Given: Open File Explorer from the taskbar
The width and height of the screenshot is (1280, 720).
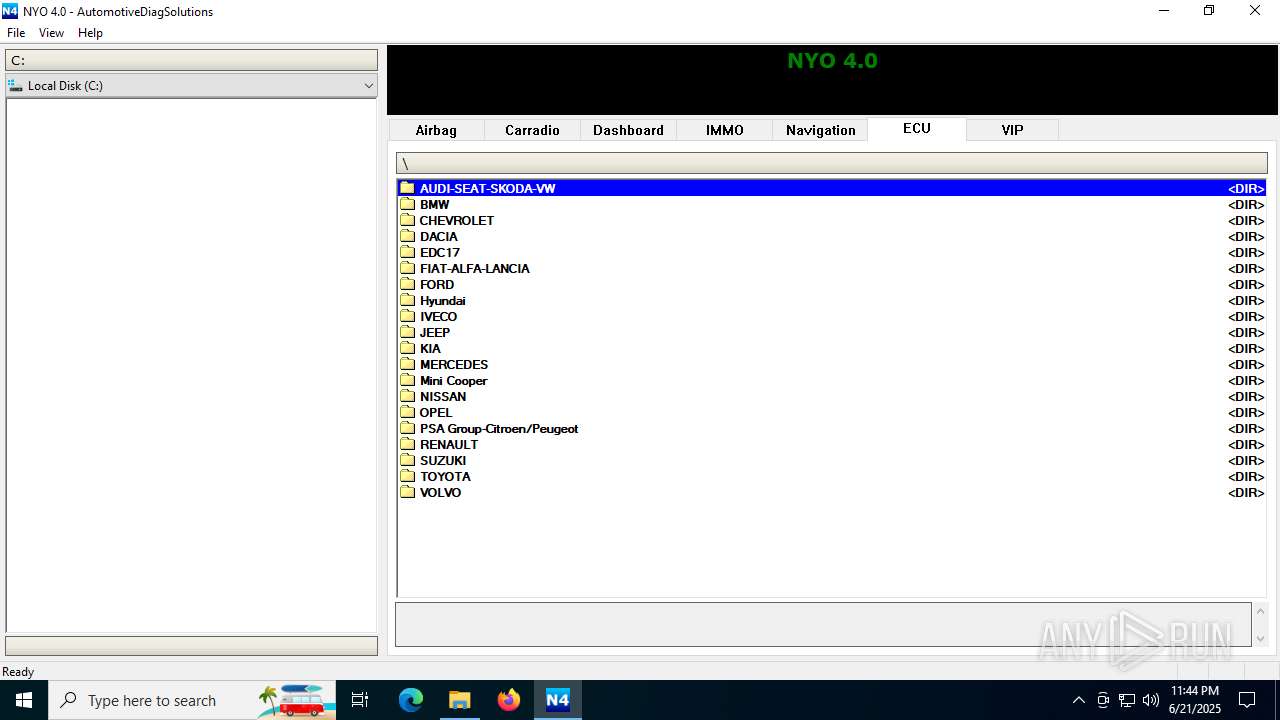Looking at the screenshot, I should (x=459, y=700).
